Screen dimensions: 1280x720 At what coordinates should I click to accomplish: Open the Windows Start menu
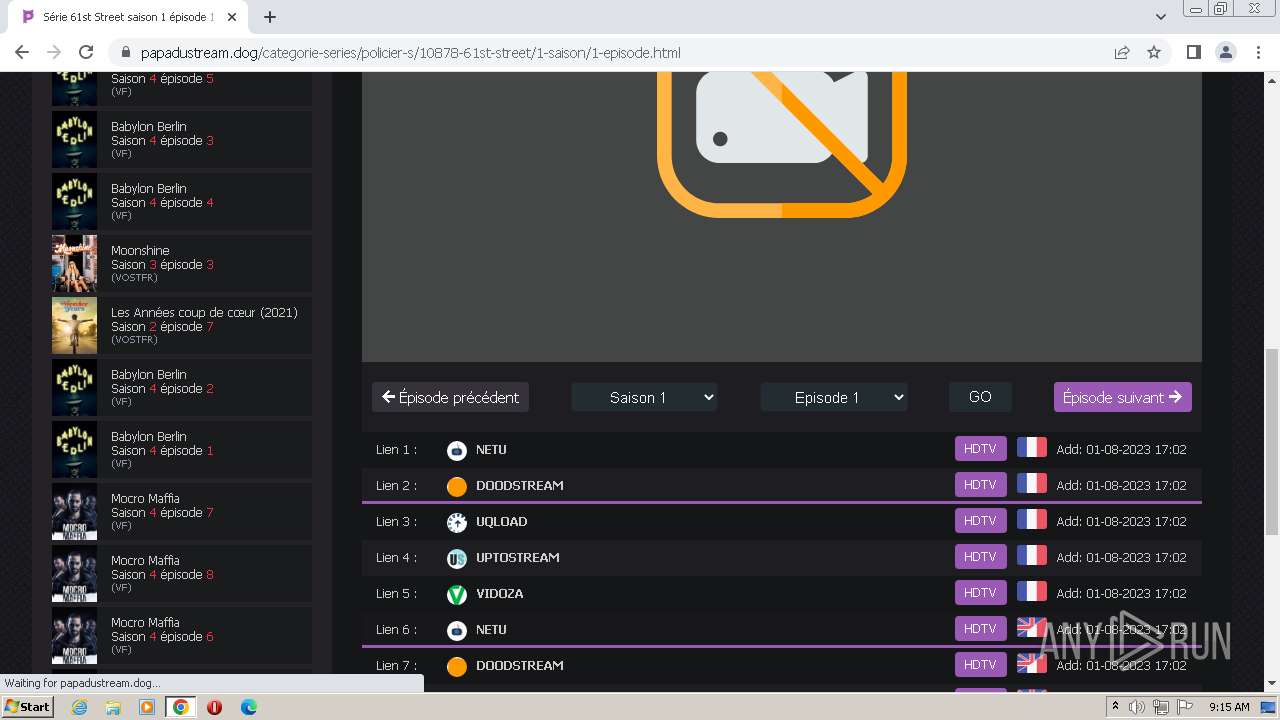pyautogui.click(x=27, y=707)
